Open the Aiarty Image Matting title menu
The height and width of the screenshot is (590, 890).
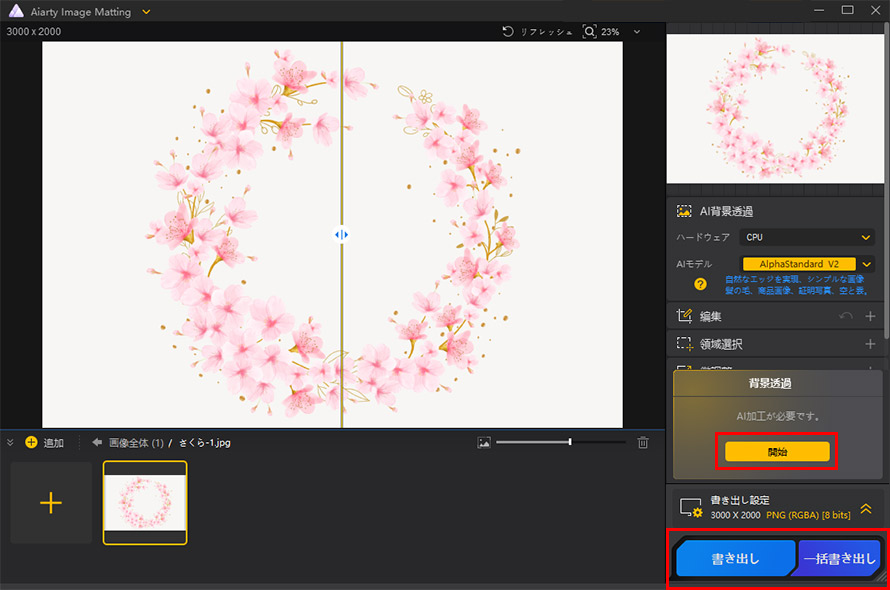[x=147, y=11]
